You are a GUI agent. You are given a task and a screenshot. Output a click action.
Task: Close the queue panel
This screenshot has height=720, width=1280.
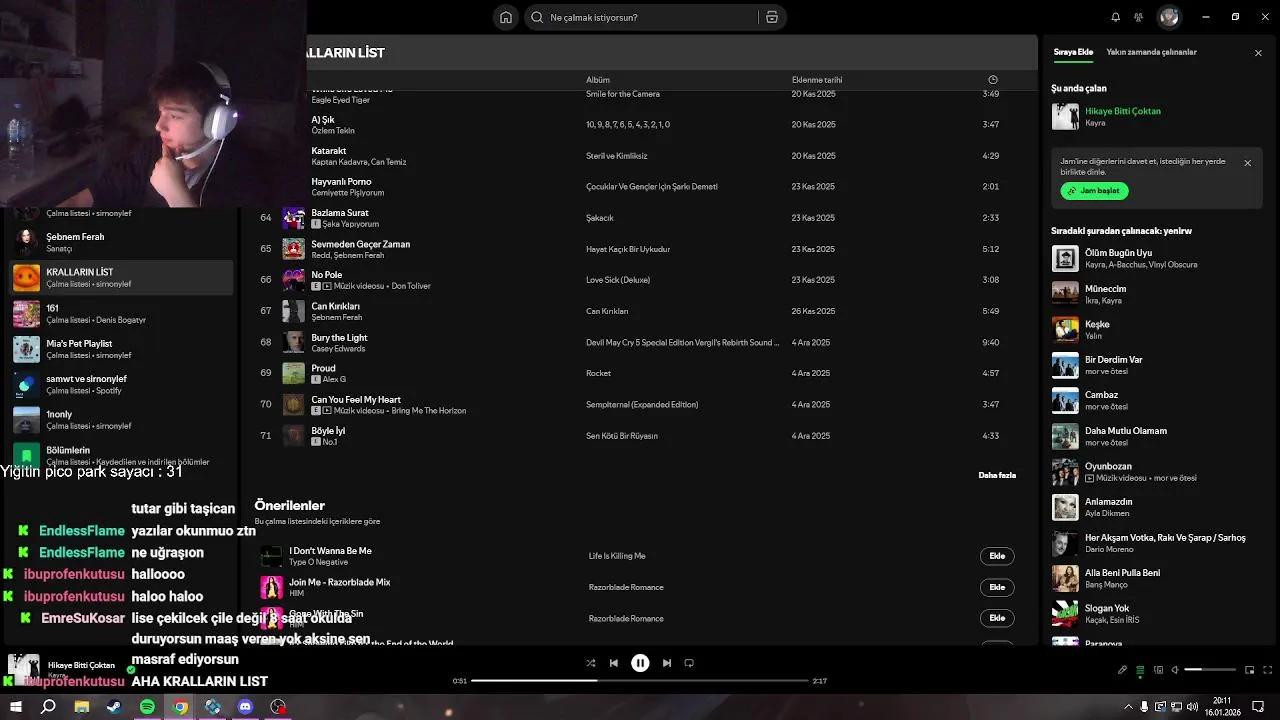1258,53
